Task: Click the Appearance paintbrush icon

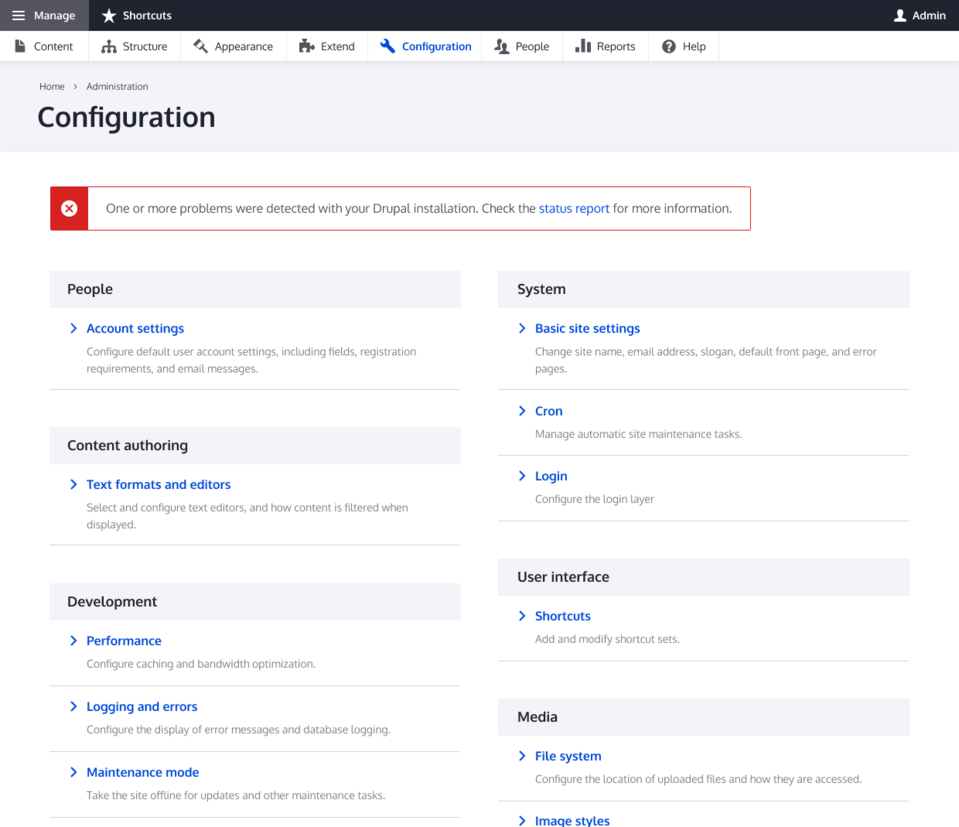Action: point(201,46)
